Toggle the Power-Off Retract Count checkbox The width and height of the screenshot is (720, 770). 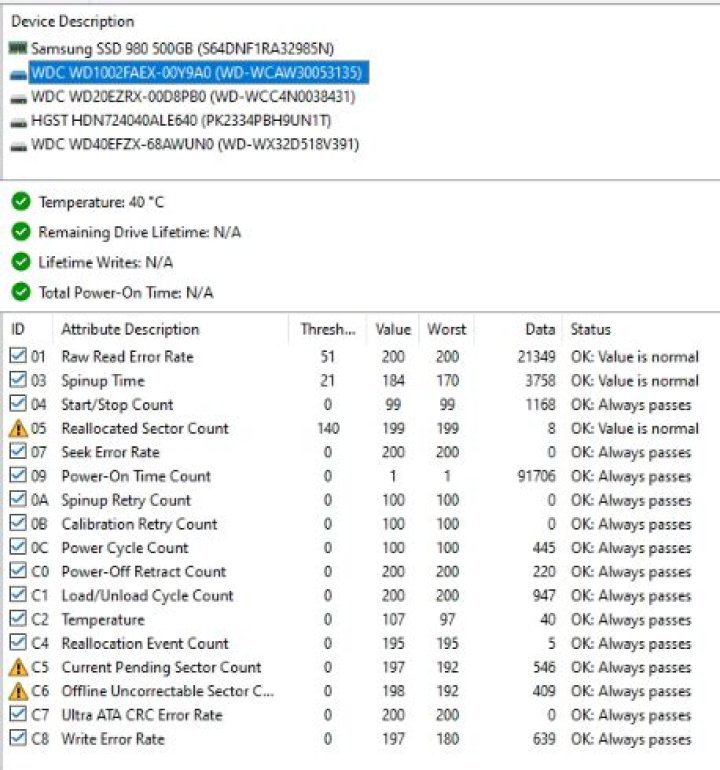(18, 571)
